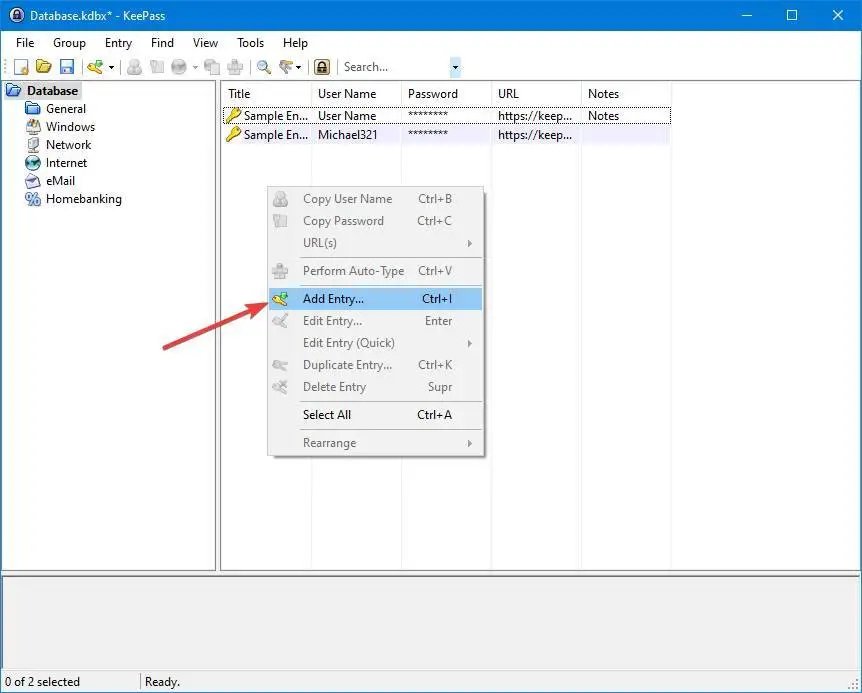Click '0 of 2 selected' status text

42,682
